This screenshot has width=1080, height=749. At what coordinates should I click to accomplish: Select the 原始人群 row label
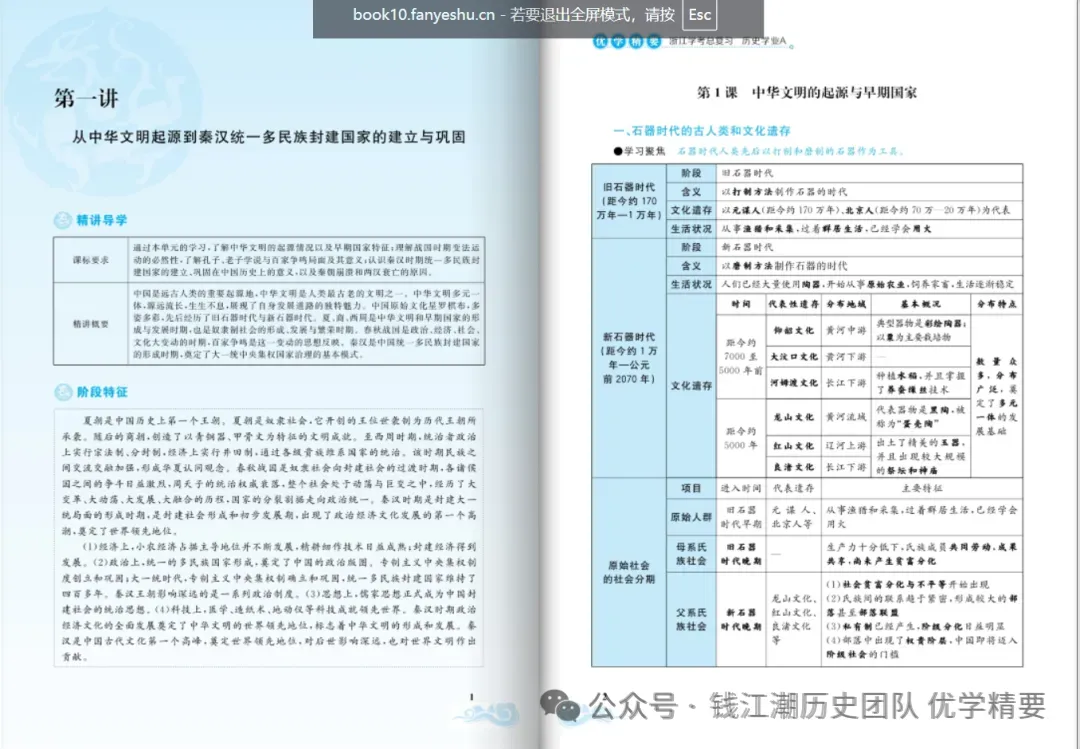click(x=691, y=517)
